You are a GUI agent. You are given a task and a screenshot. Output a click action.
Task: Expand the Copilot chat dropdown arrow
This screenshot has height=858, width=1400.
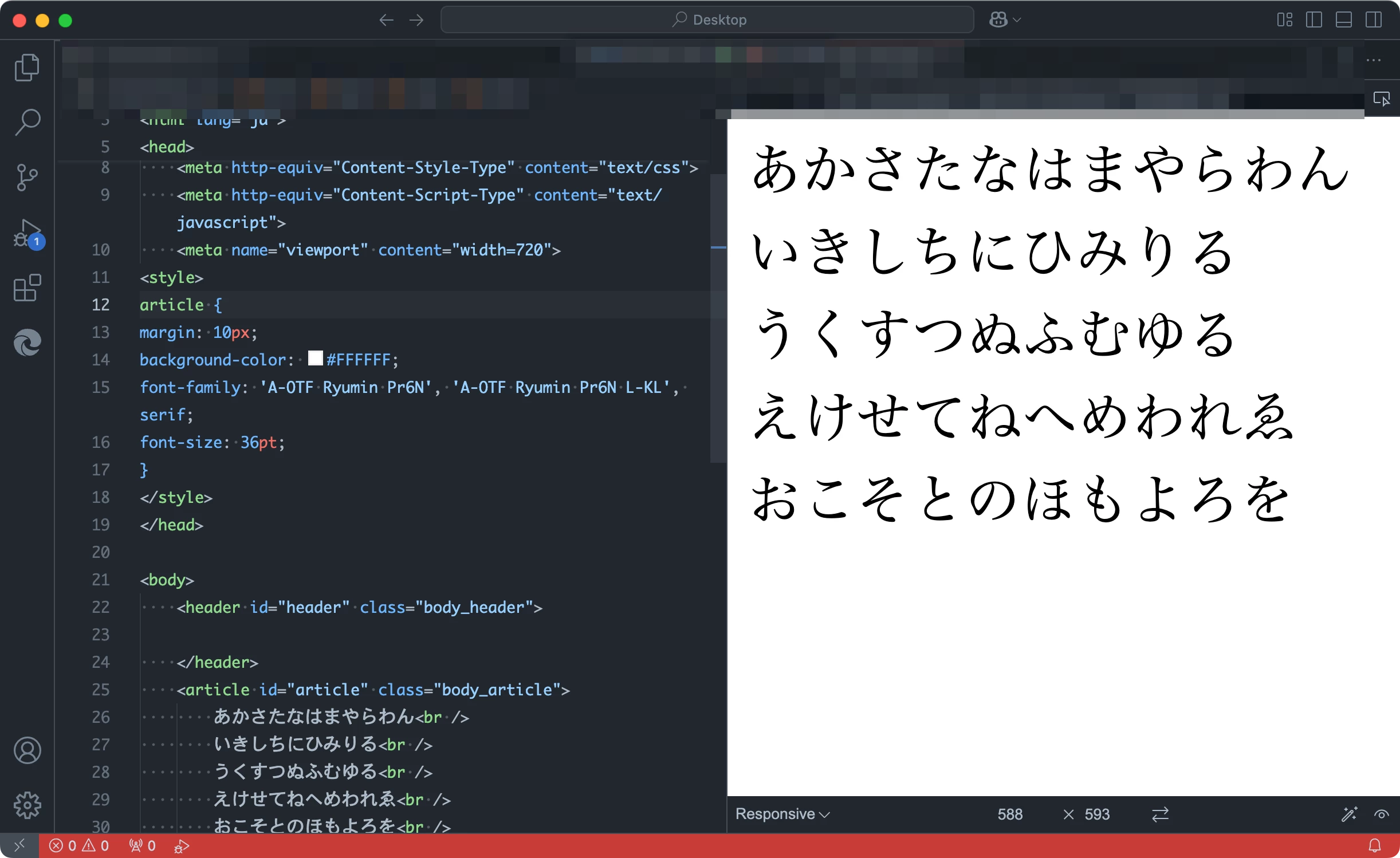(x=1017, y=20)
